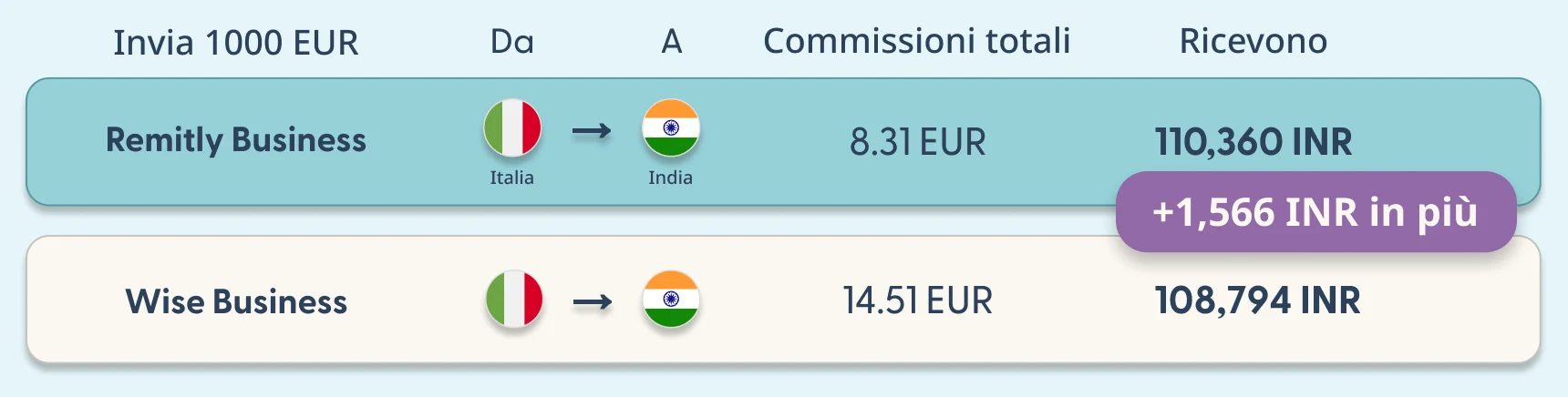The width and height of the screenshot is (1568, 397).
Task: Click the 110,360 INR amount
Action: tap(1253, 142)
